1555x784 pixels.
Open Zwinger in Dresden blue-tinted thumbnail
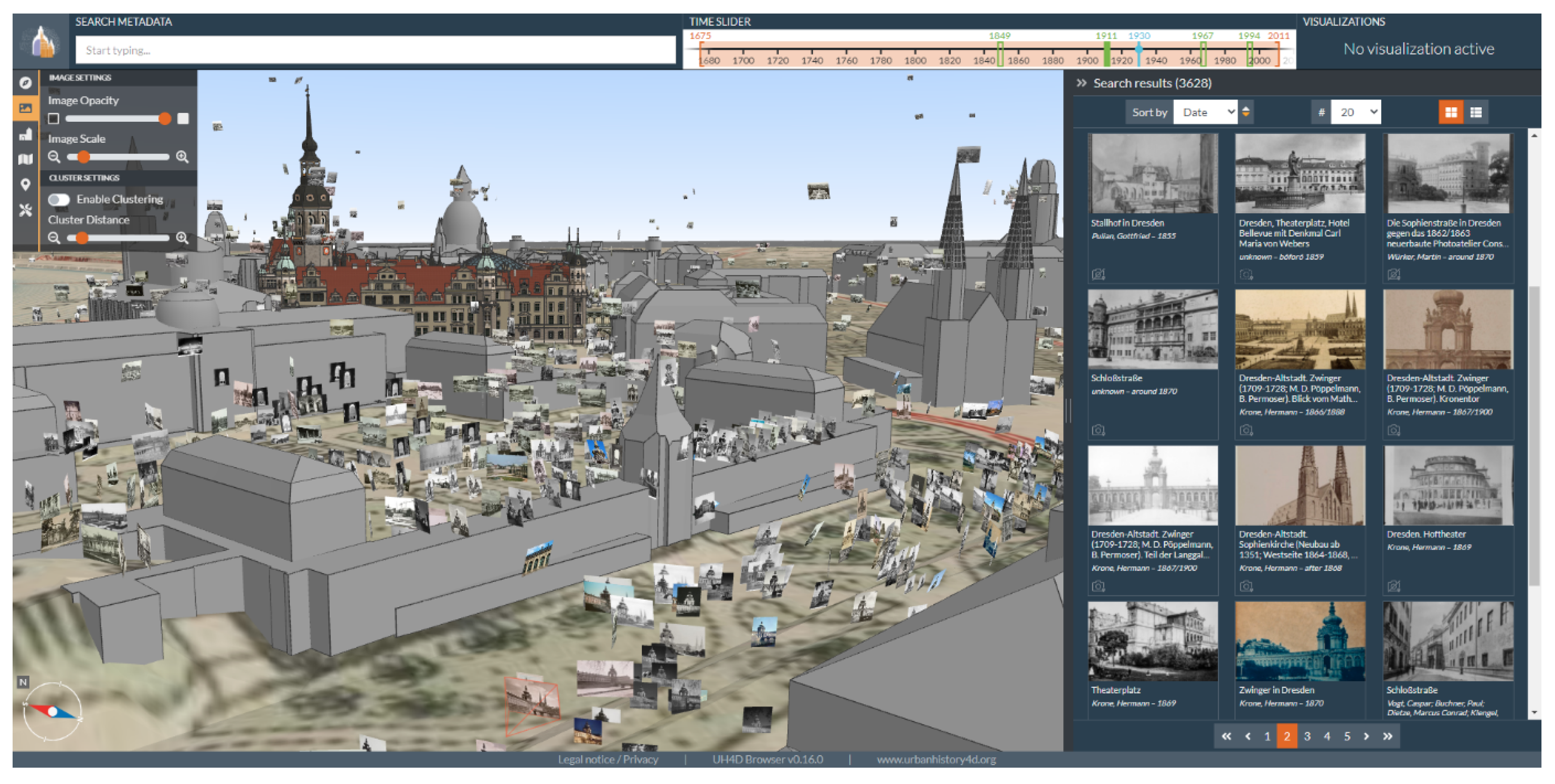[1300, 641]
